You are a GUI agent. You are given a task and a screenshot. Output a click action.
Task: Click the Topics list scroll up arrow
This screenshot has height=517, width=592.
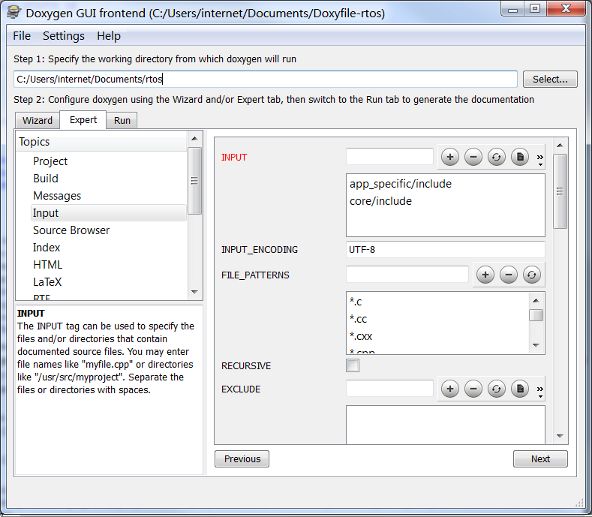(x=194, y=139)
